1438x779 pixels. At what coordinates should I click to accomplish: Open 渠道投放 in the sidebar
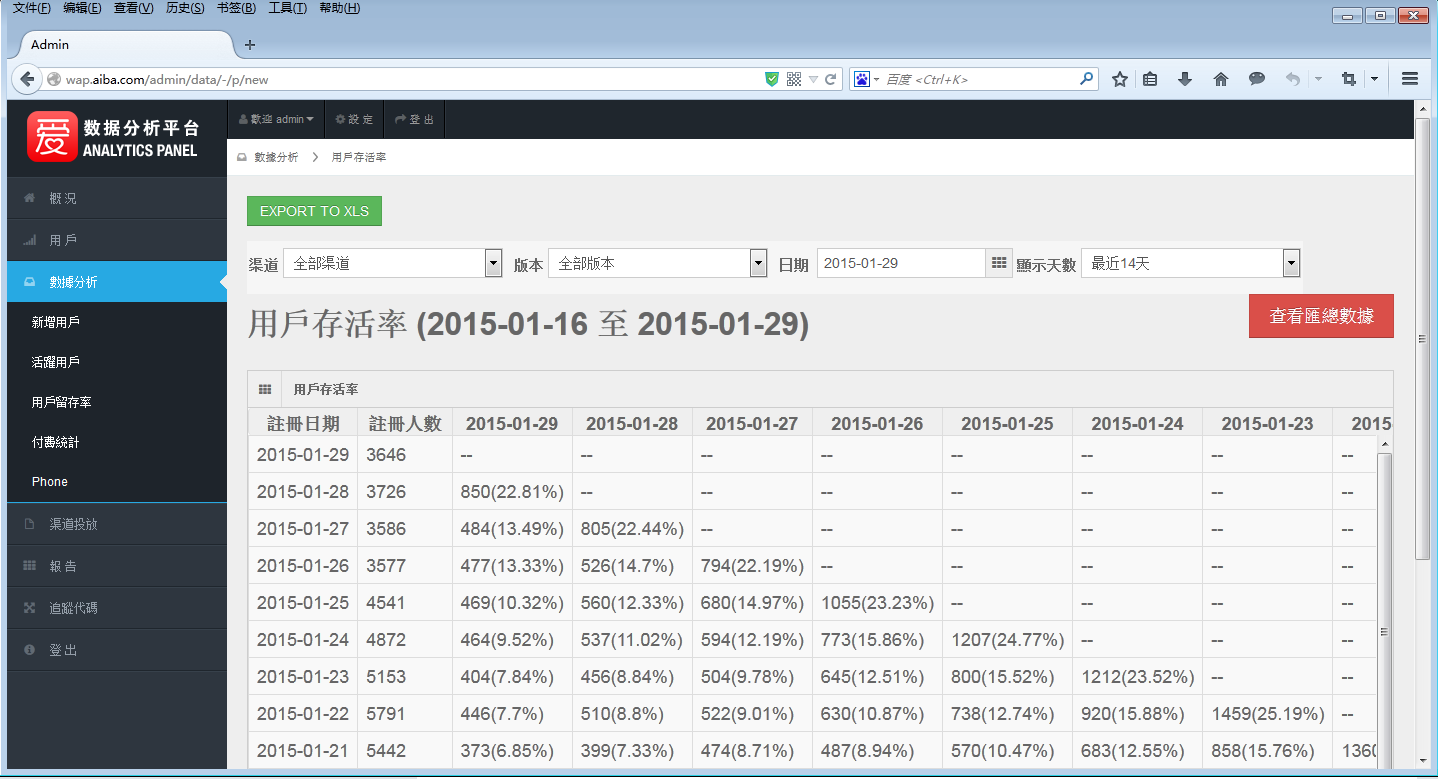click(x=117, y=524)
